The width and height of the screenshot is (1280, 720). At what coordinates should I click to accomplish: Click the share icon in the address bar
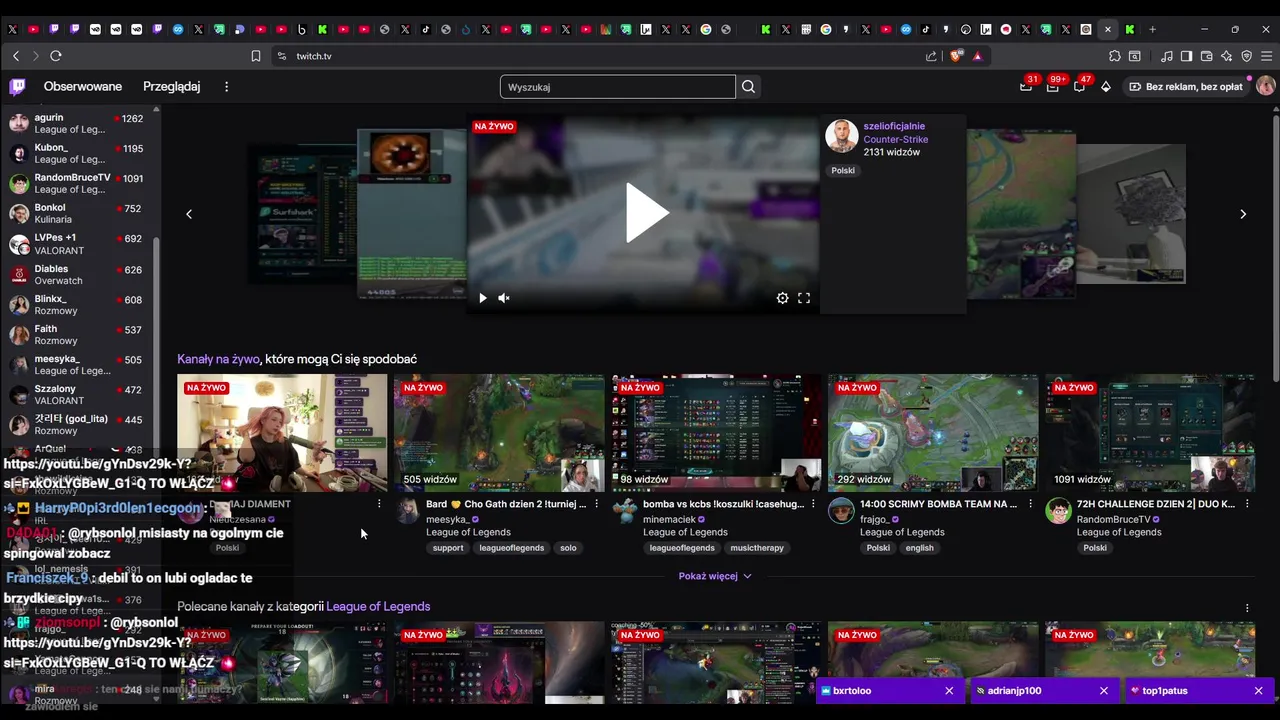pyautogui.click(x=932, y=56)
